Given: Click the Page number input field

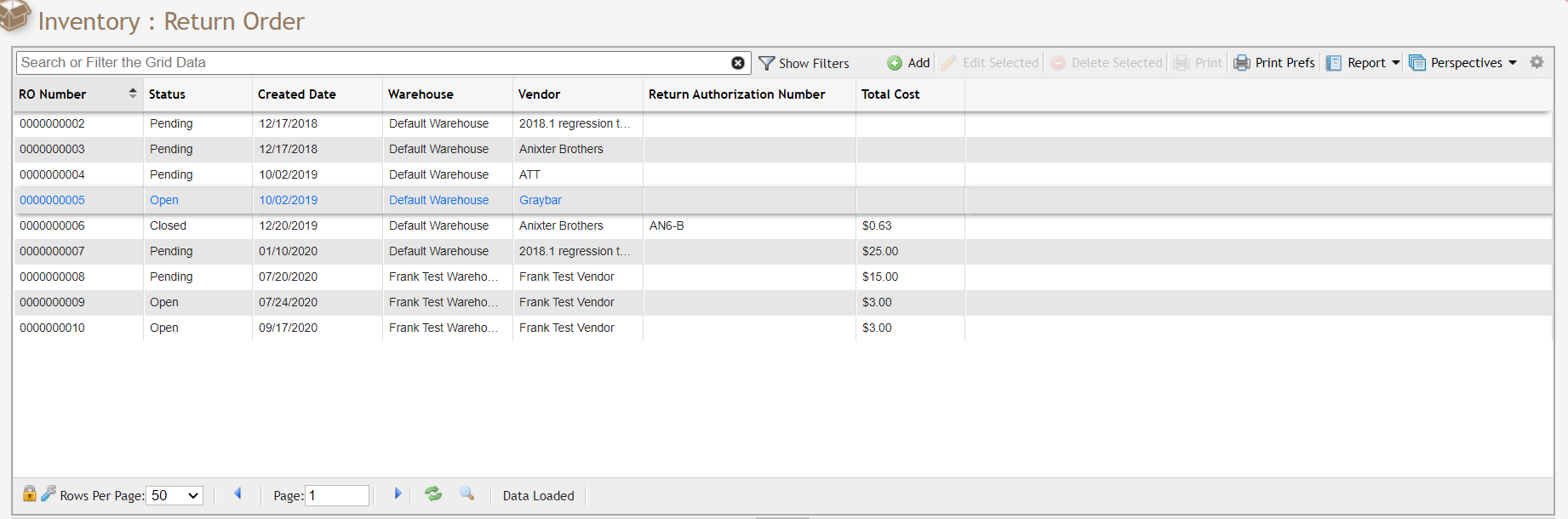Looking at the screenshot, I should point(337,495).
